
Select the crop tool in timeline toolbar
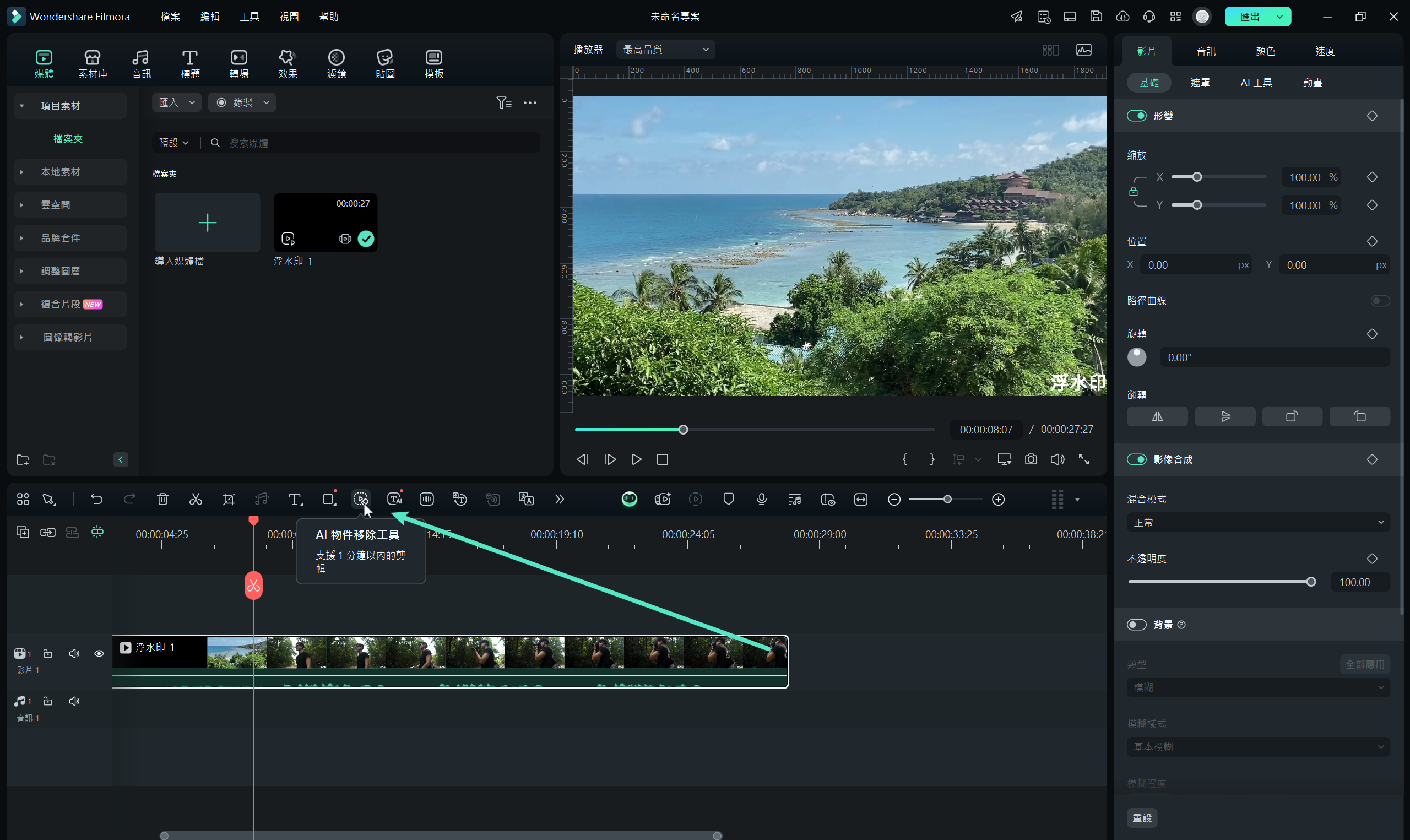click(229, 499)
